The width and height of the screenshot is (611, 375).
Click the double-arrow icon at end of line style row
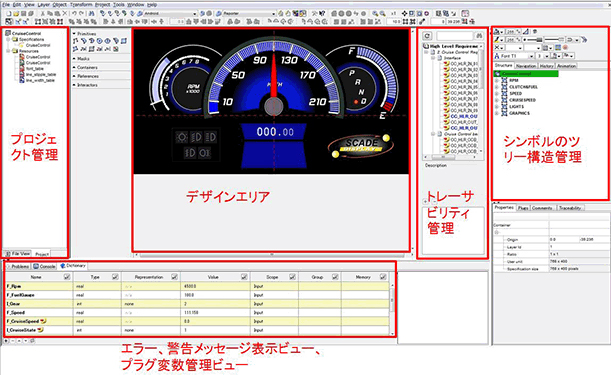584,39
